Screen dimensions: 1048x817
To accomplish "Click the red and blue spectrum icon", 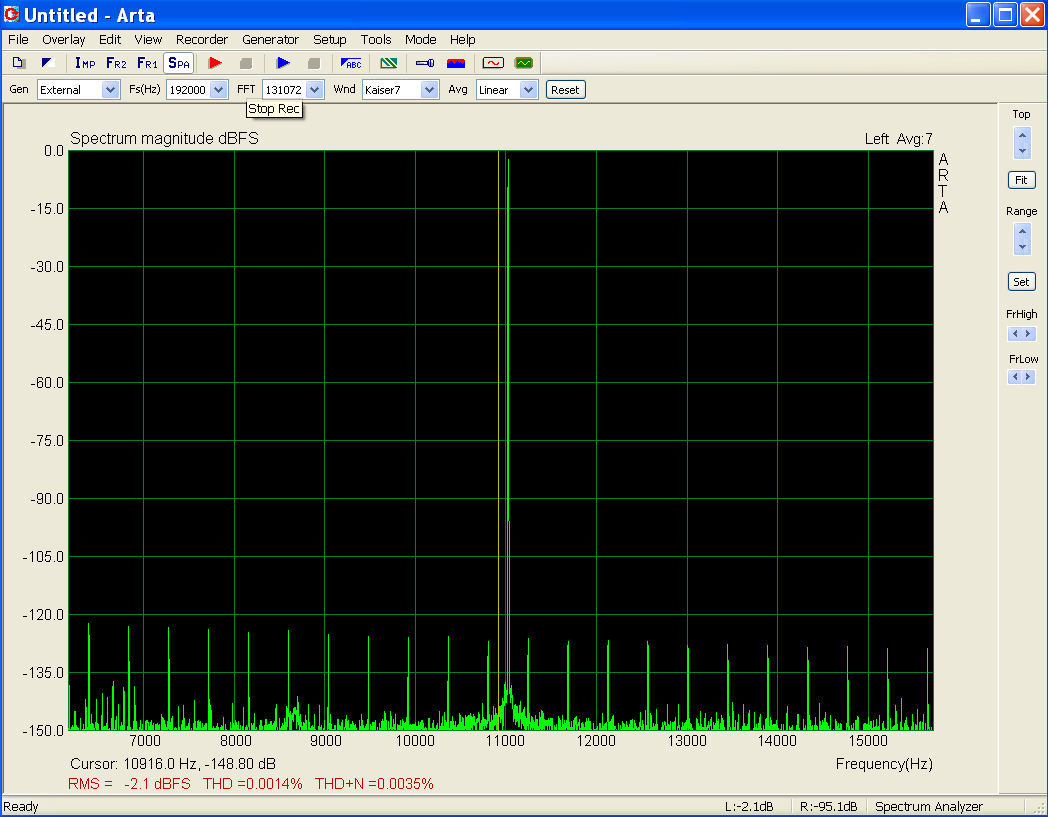I will tap(456, 63).
